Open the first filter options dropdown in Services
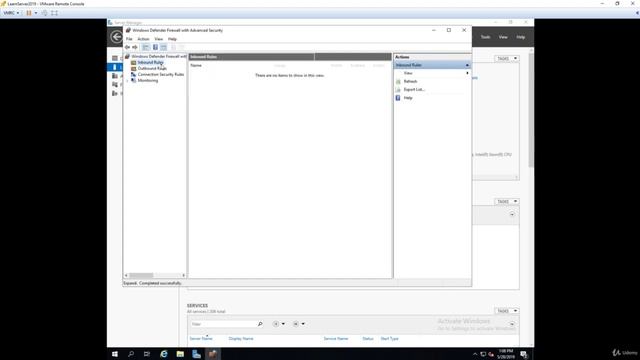640x360 pixels. coord(279,324)
